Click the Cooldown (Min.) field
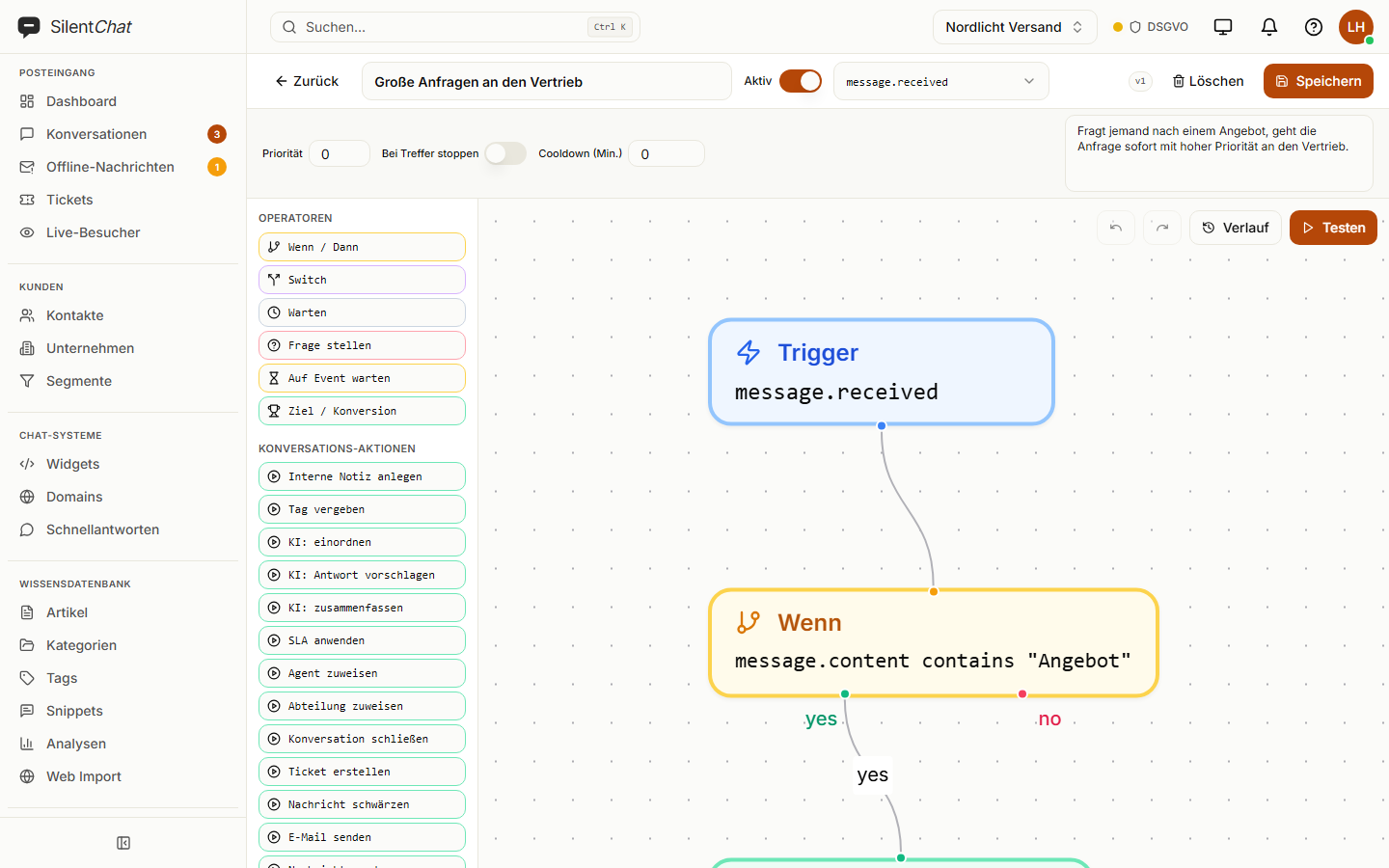Screen dimensions: 1389x868 click(667, 153)
